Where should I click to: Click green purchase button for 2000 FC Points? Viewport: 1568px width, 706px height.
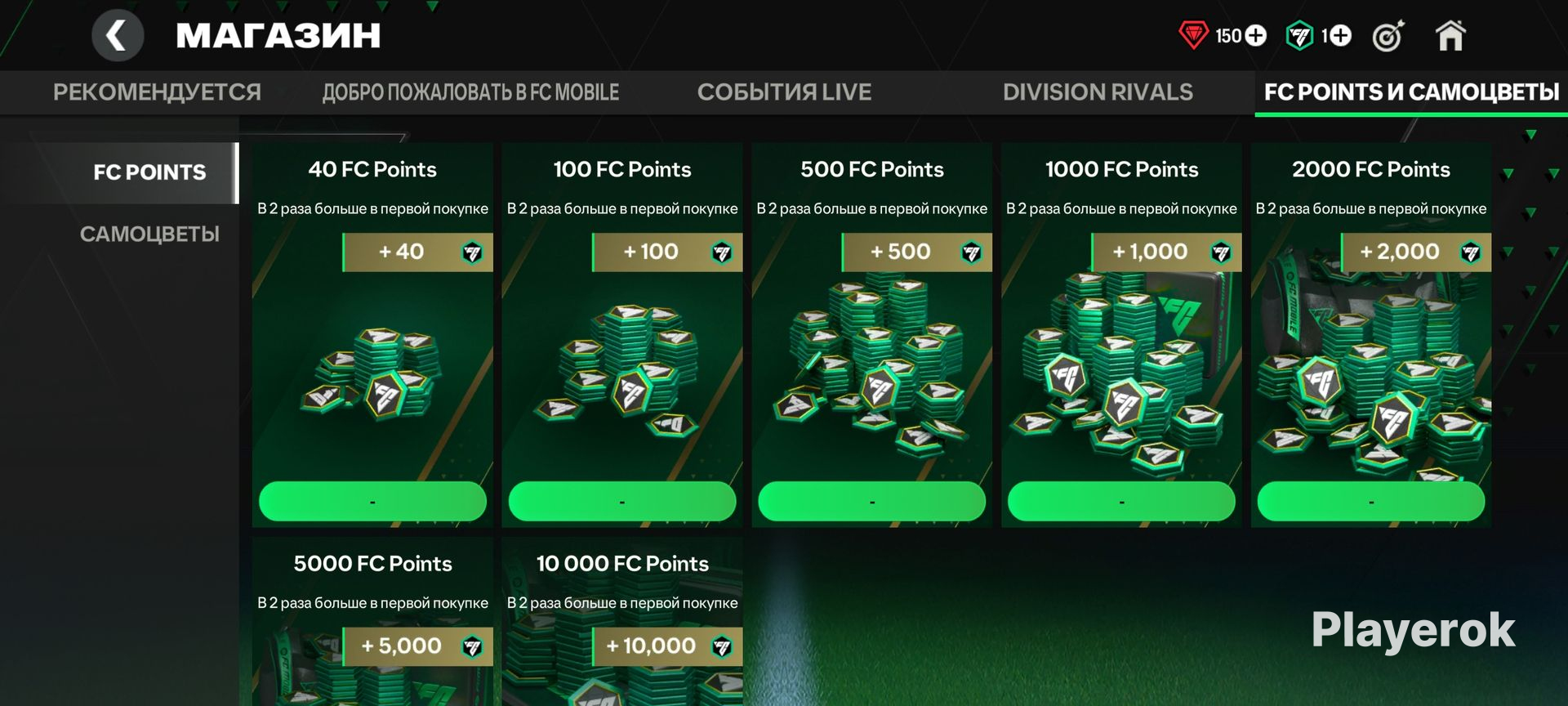(1371, 501)
